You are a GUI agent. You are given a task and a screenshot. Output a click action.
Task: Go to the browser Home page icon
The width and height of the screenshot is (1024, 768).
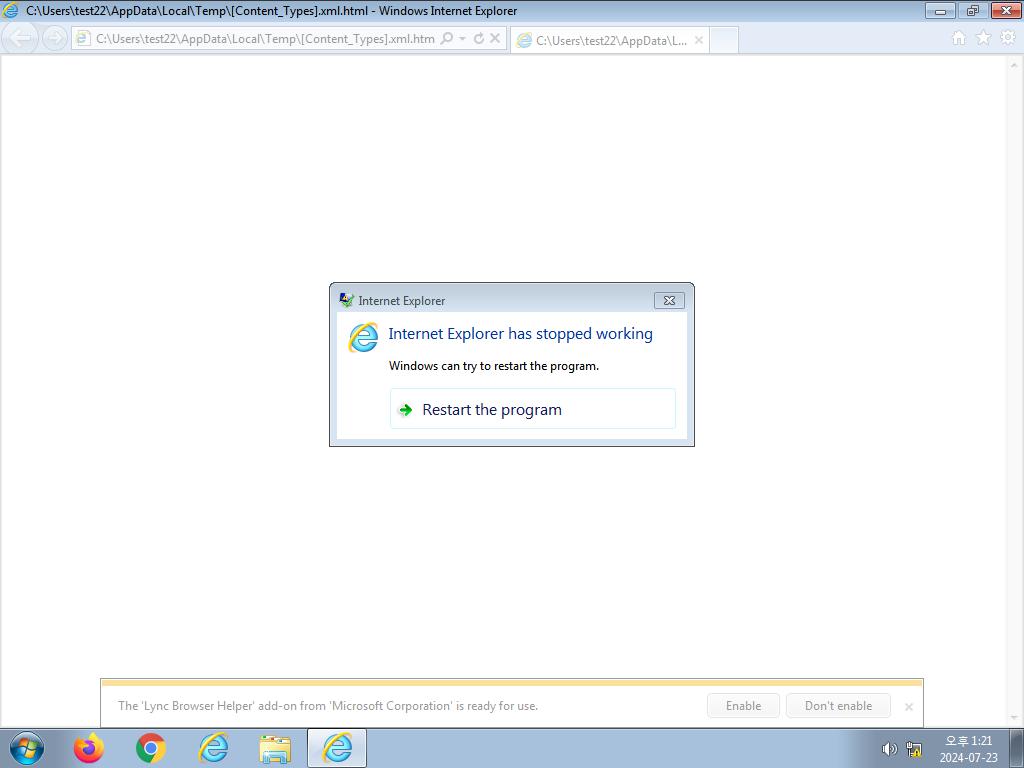(958, 39)
